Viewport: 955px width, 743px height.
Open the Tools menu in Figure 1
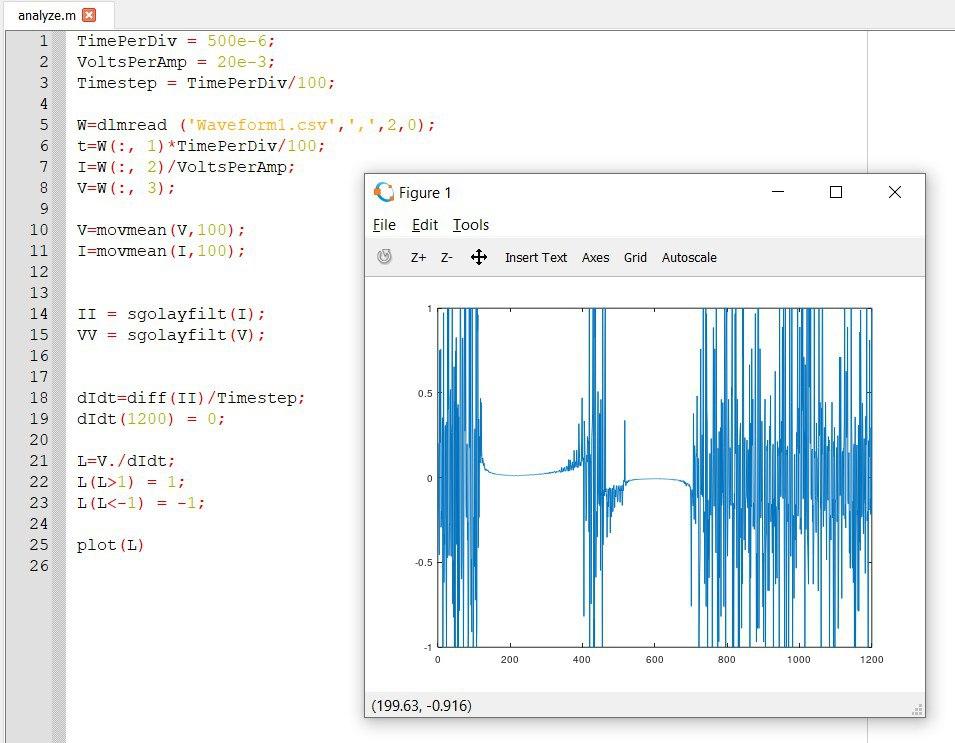coord(470,225)
